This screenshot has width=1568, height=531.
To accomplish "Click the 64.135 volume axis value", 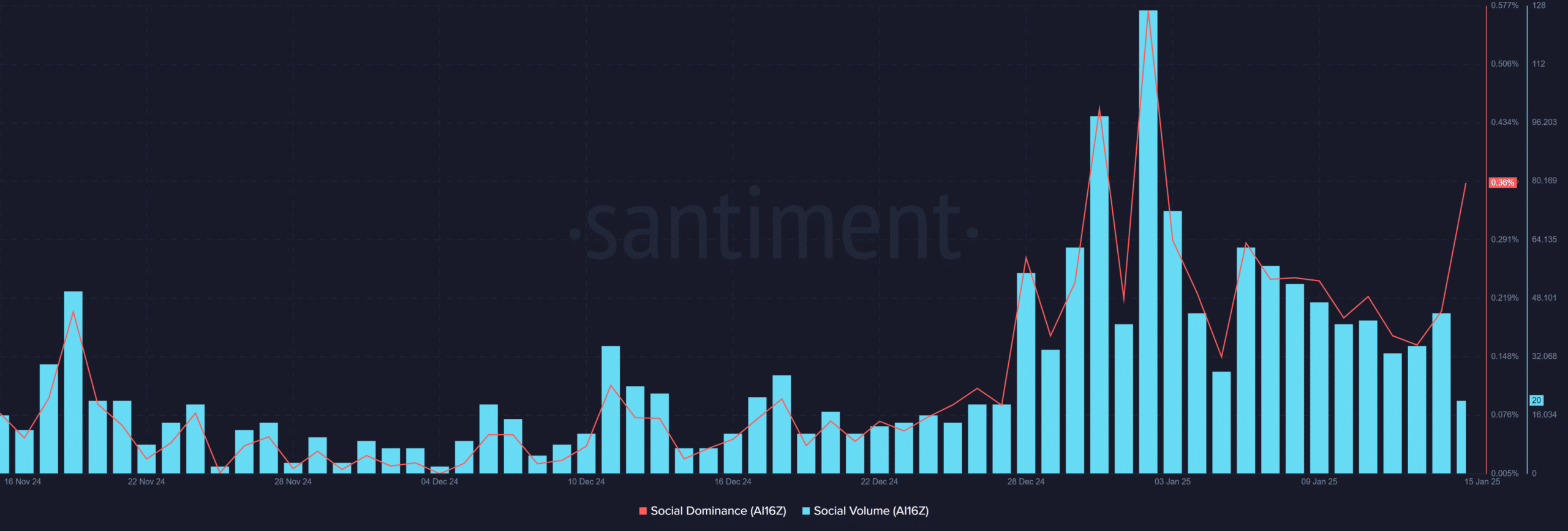I will point(1544,239).
